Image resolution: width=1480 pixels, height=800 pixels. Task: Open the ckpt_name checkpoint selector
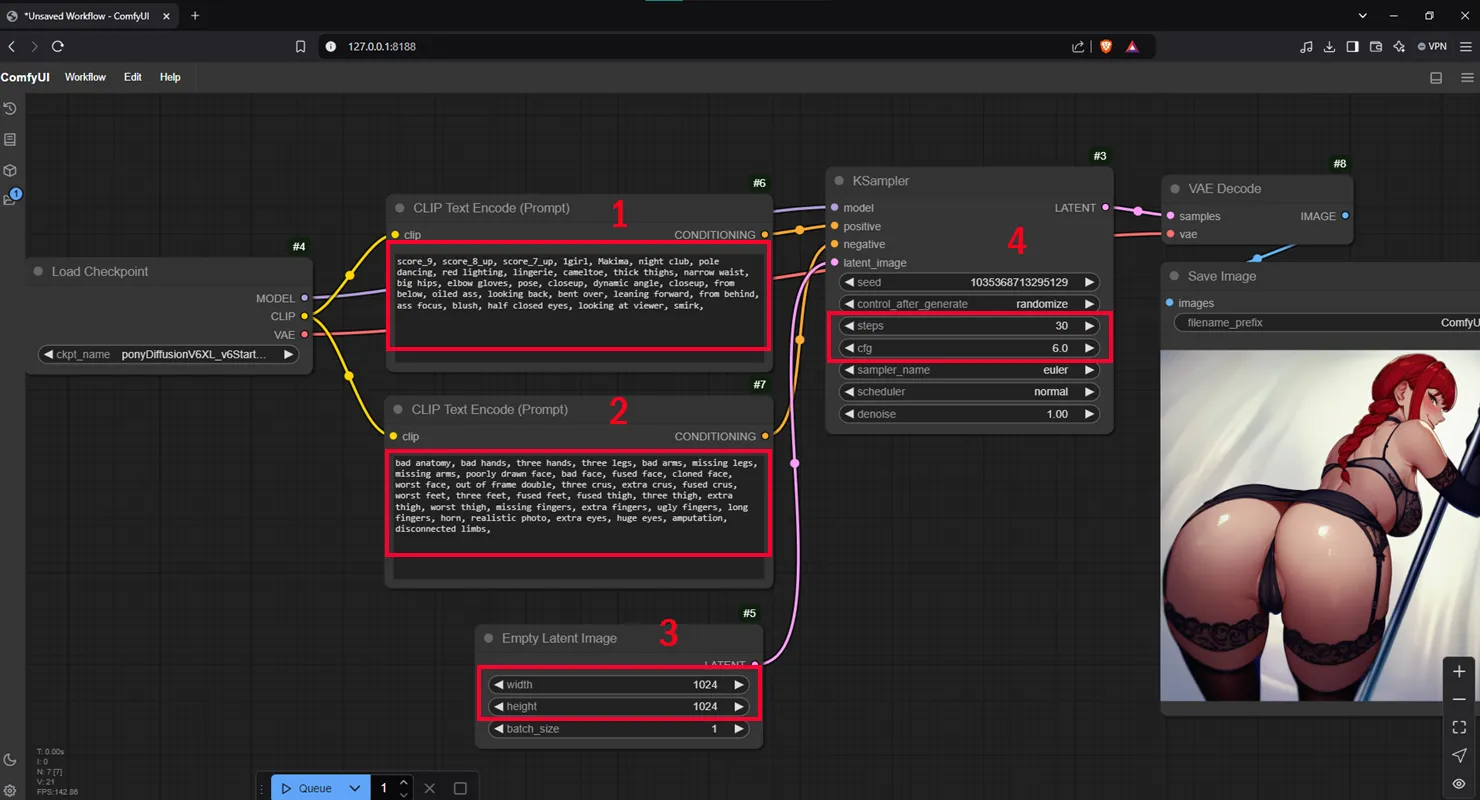168,354
